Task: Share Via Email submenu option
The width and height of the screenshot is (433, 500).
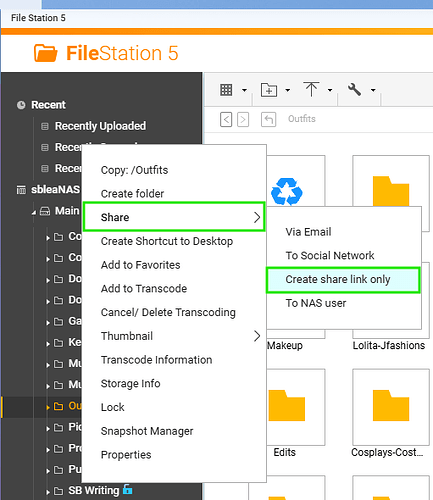Action: click(308, 232)
